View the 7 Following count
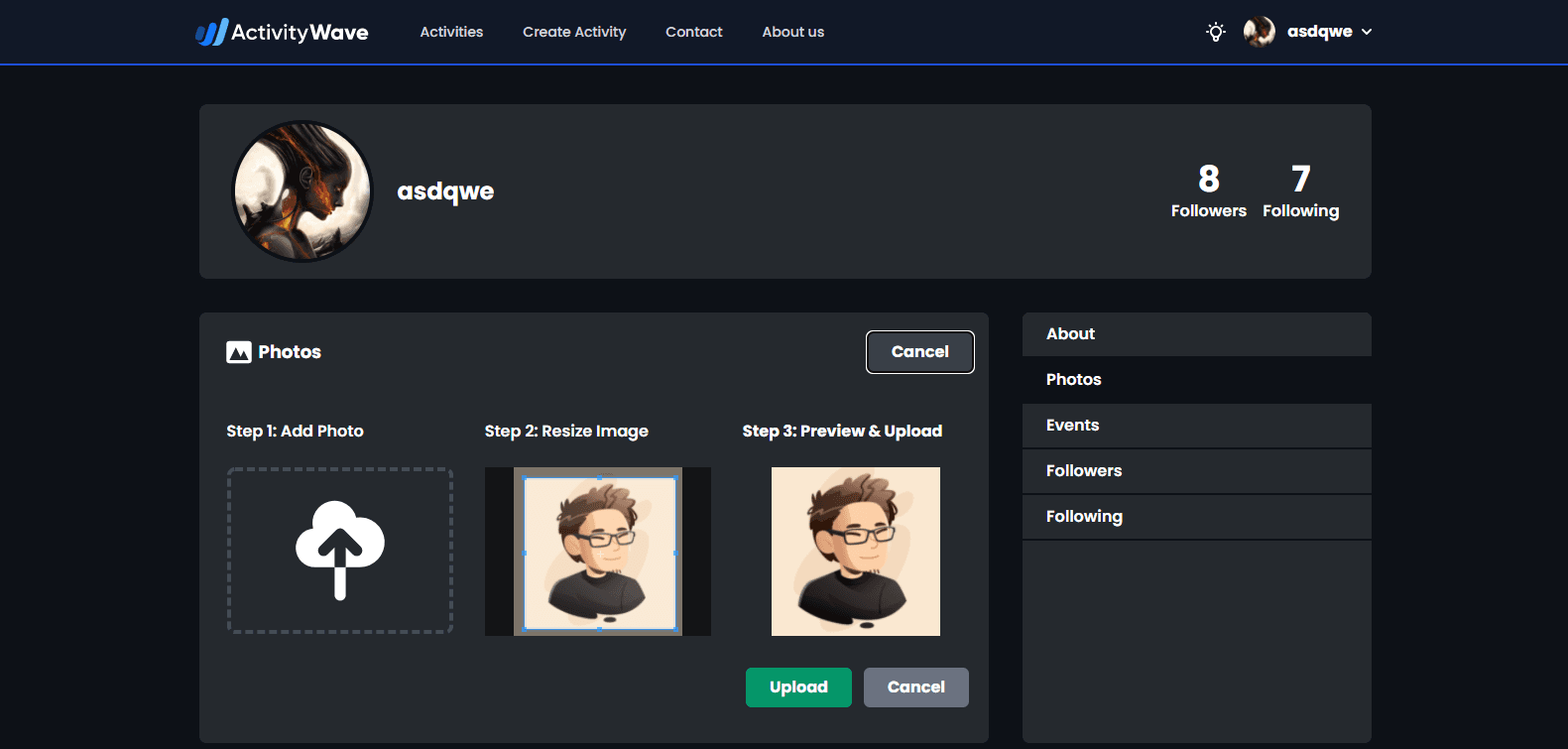The width and height of the screenshot is (1568, 749). (x=1300, y=191)
